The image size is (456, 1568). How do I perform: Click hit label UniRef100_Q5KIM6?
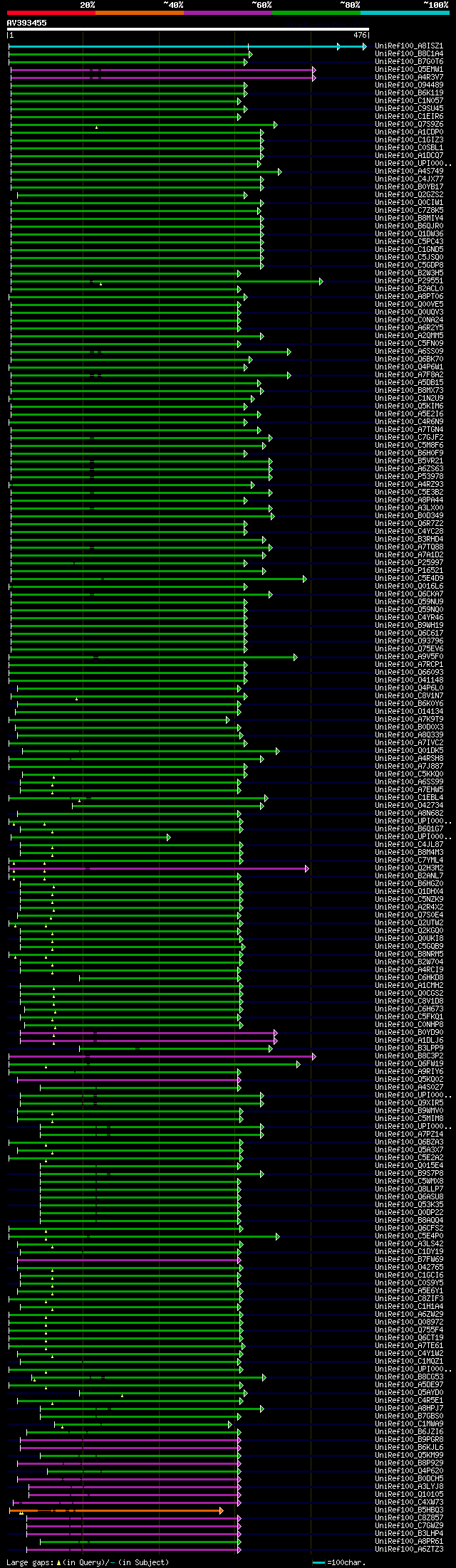pyautogui.click(x=409, y=406)
